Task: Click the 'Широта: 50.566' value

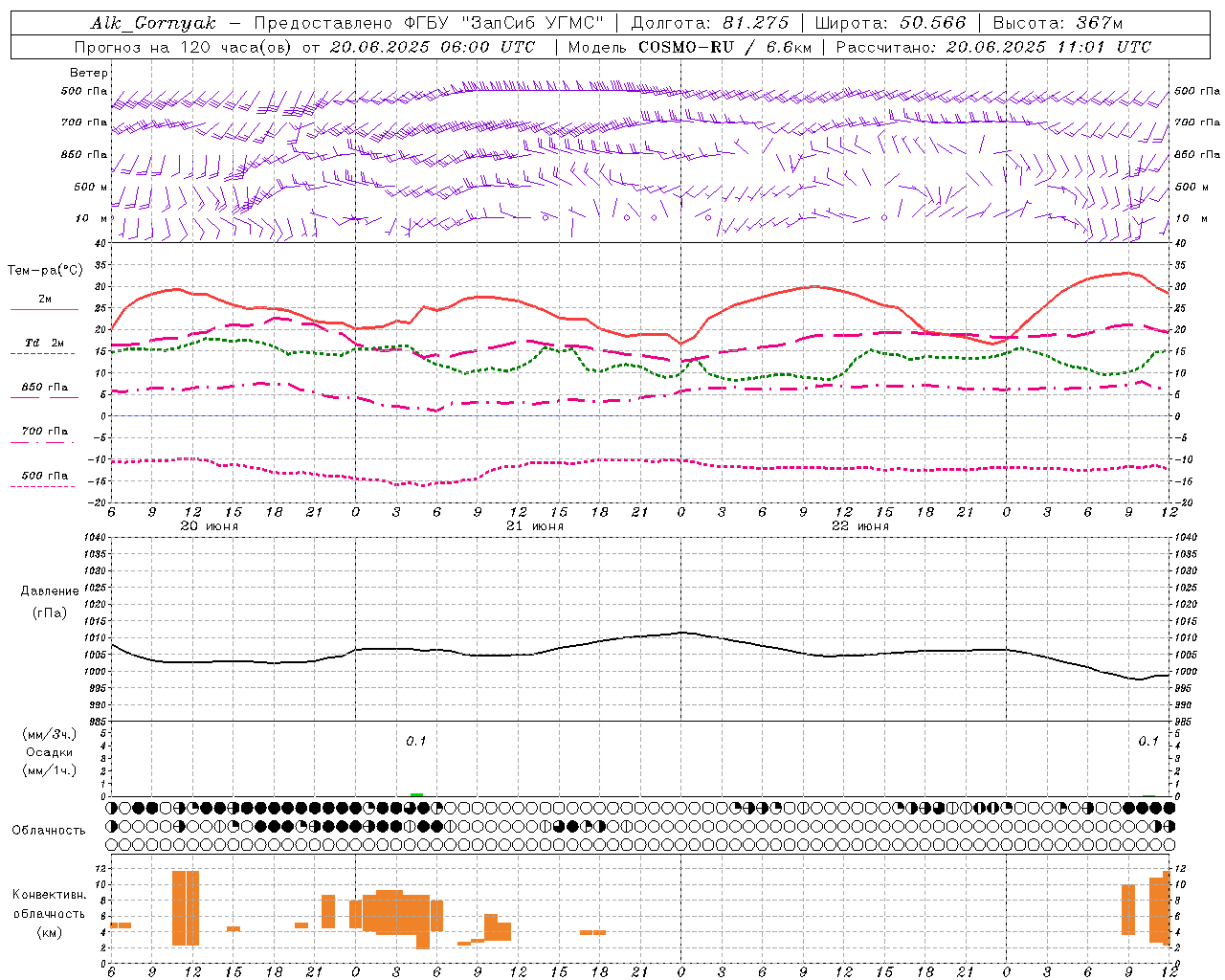Action: pos(891,23)
